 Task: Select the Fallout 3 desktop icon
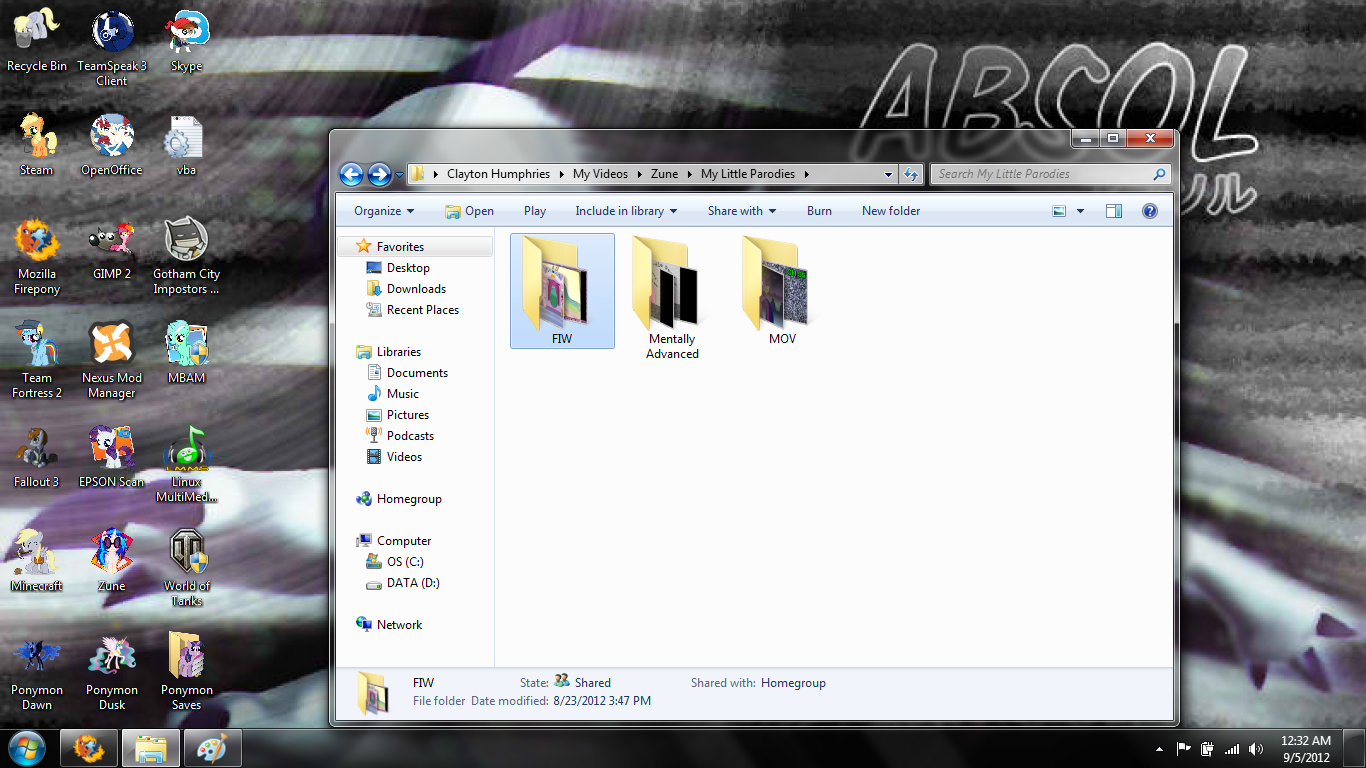(x=37, y=457)
